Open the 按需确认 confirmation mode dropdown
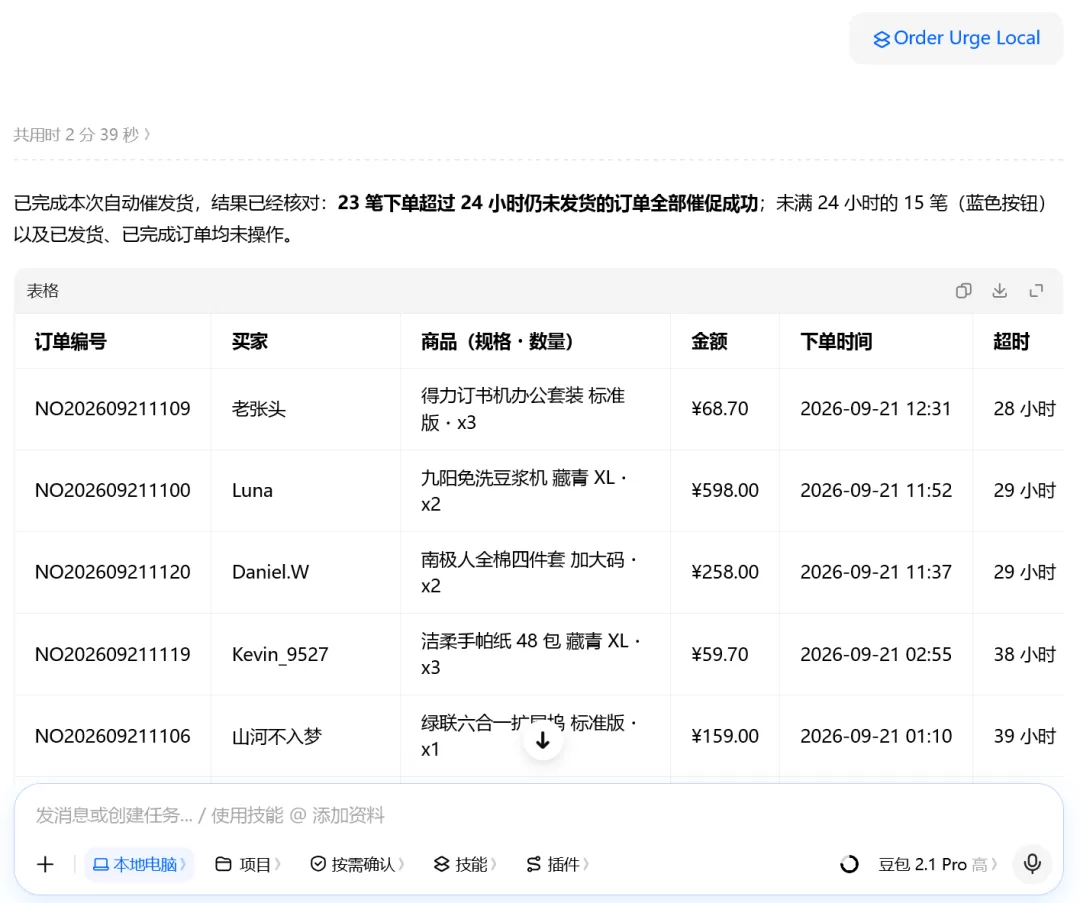 pos(357,864)
